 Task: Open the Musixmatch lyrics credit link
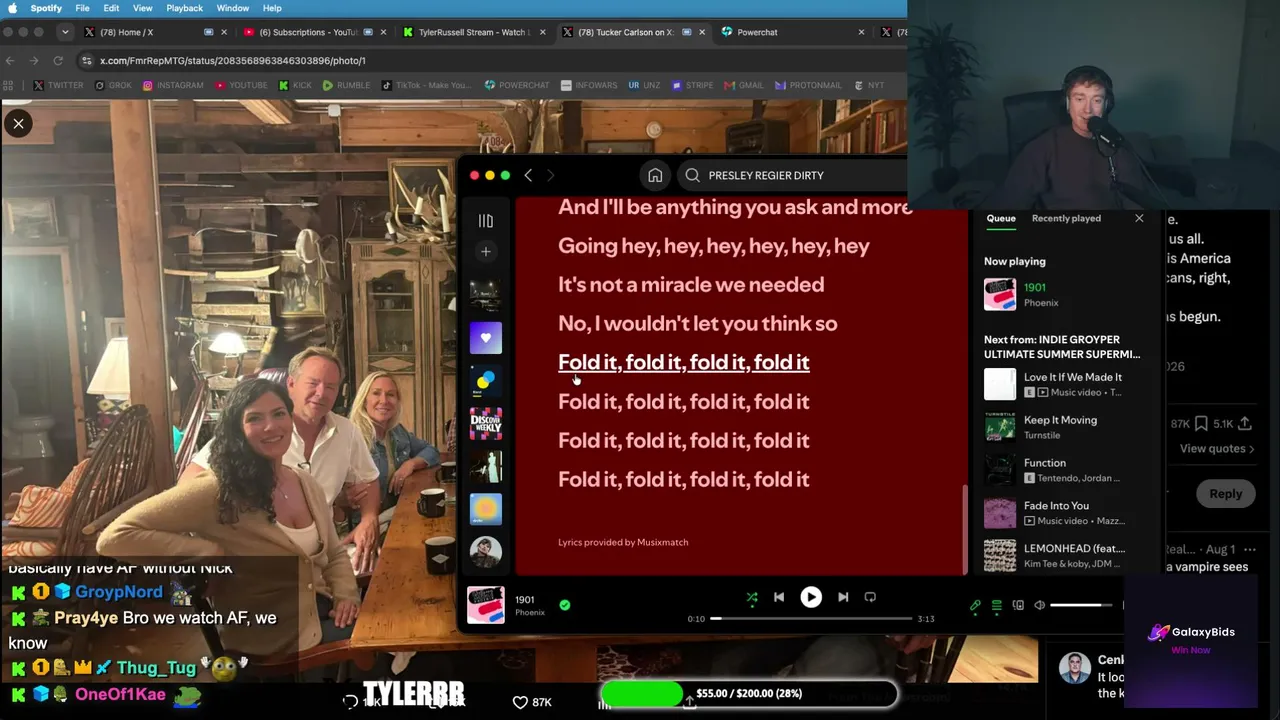623,542
